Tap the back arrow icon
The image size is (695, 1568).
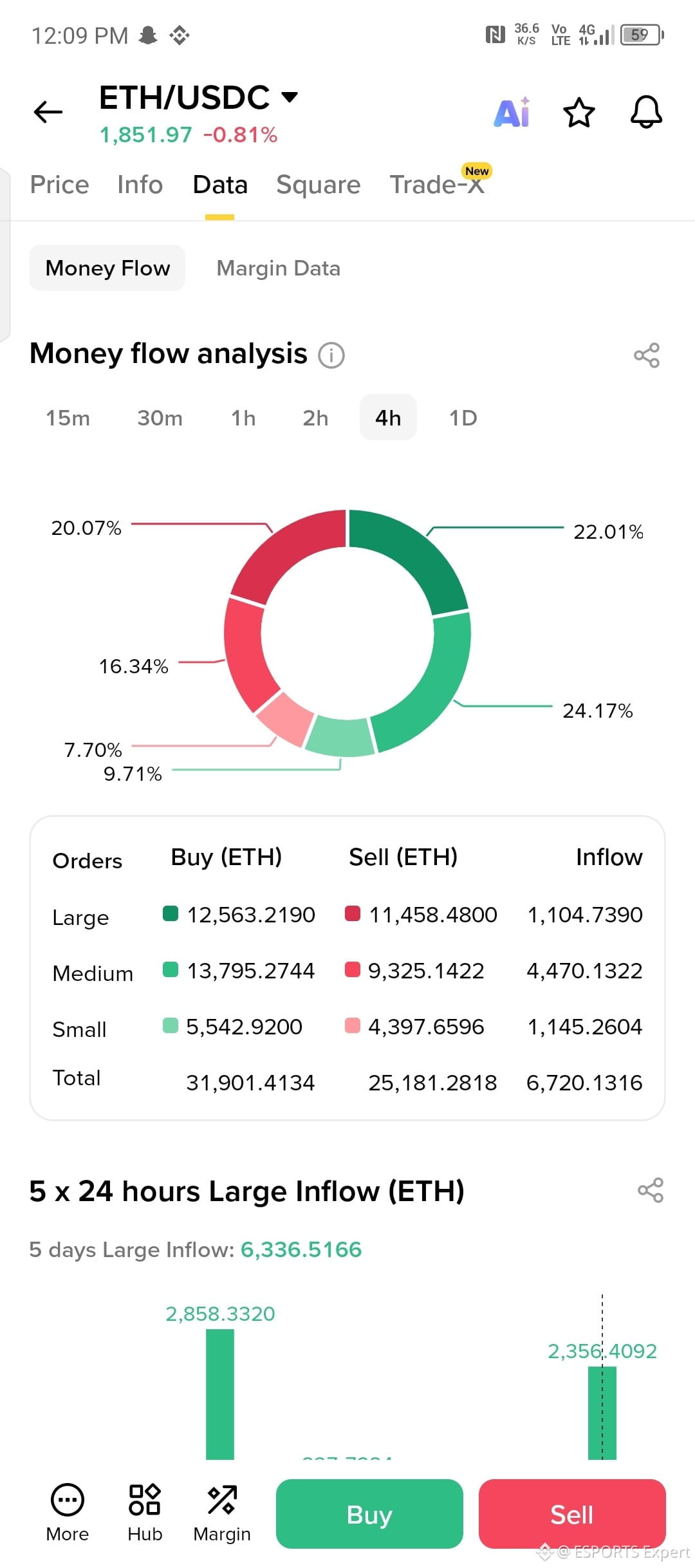coord(48,112)
